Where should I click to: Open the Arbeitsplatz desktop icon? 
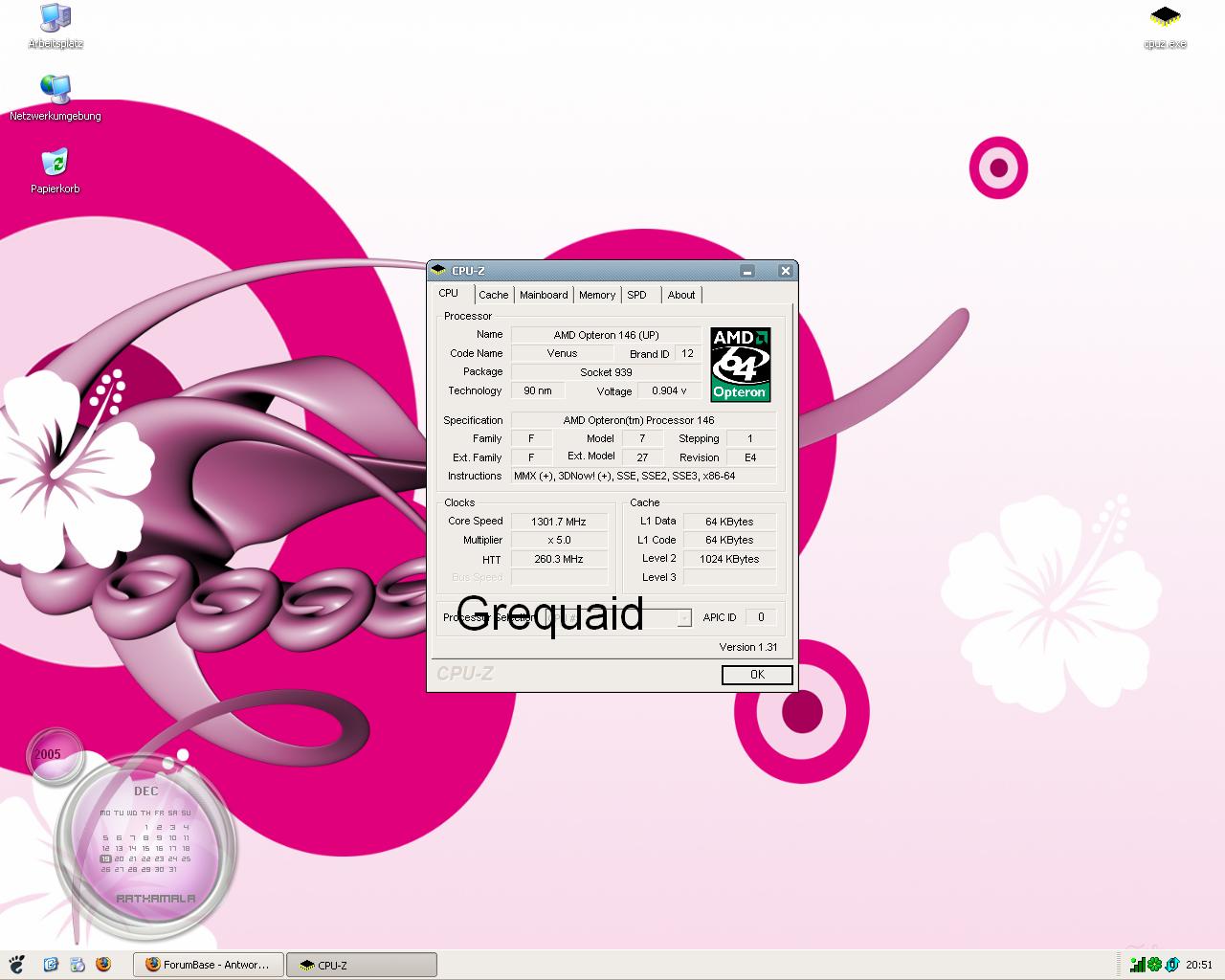point(56,26)
